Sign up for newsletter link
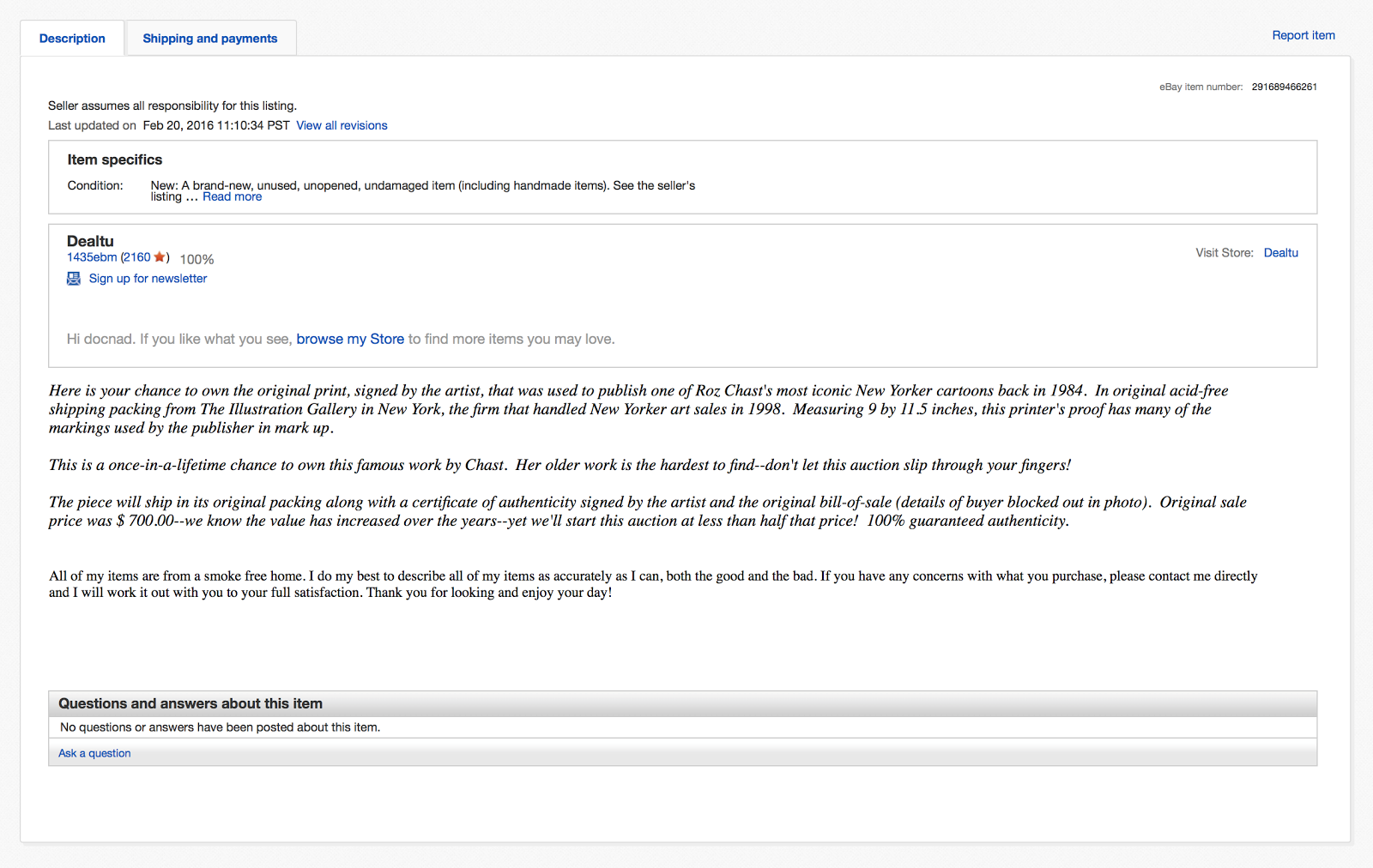Screen dimensions: 1373x868 tap(148, 279)
